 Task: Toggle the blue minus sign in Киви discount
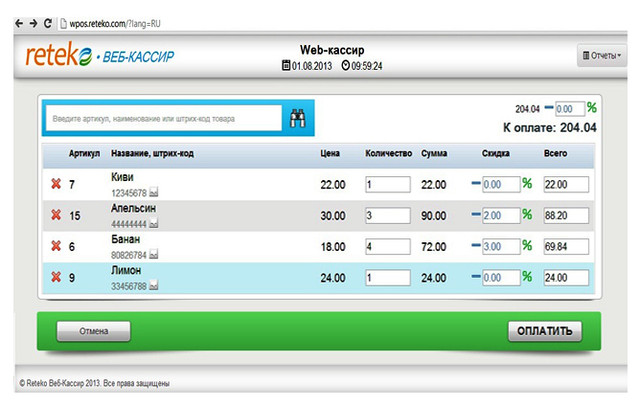click(x=476, y=184)
